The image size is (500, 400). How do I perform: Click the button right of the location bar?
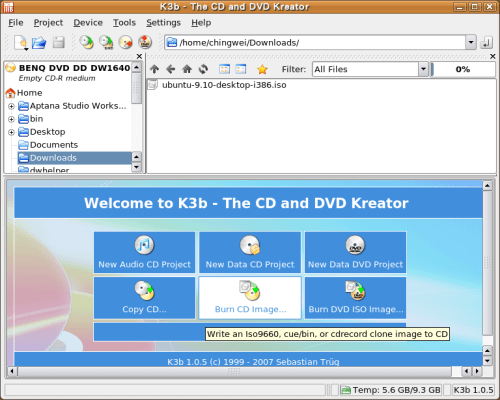pos(487,43)
